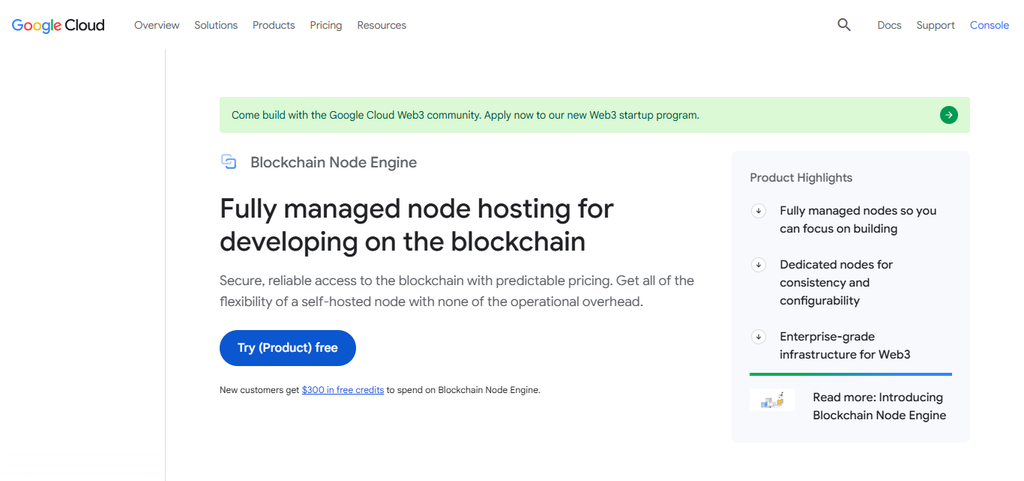Go to the Pricing page
Image resolution: width=1024 pixels, height=481 pixels.
pos(326,25)
